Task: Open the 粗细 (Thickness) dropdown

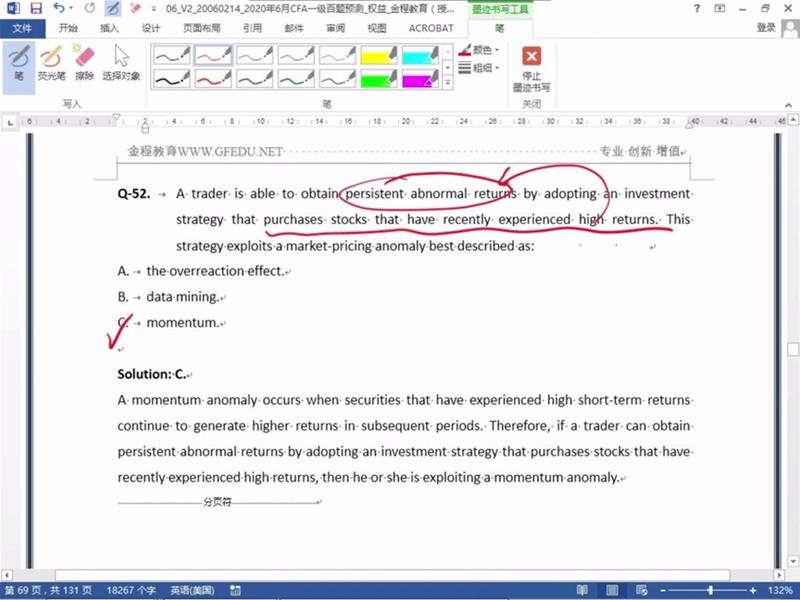Action: 479,68
